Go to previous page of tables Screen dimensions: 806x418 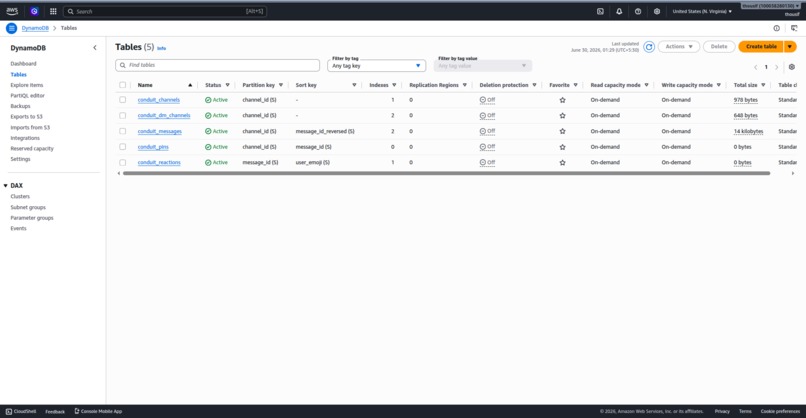tap(756, 67)
